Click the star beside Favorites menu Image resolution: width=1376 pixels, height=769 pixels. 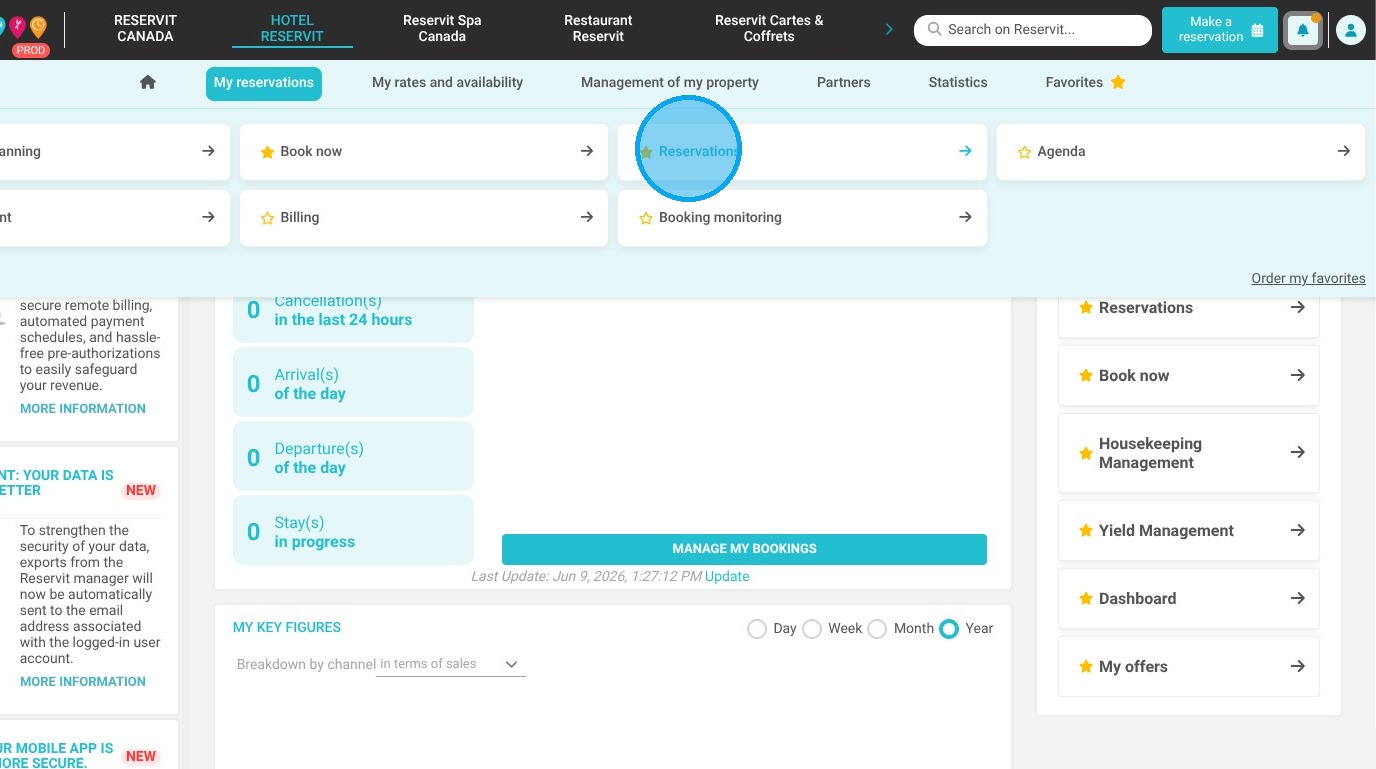pyautogui.click(x=1118, y=82)
